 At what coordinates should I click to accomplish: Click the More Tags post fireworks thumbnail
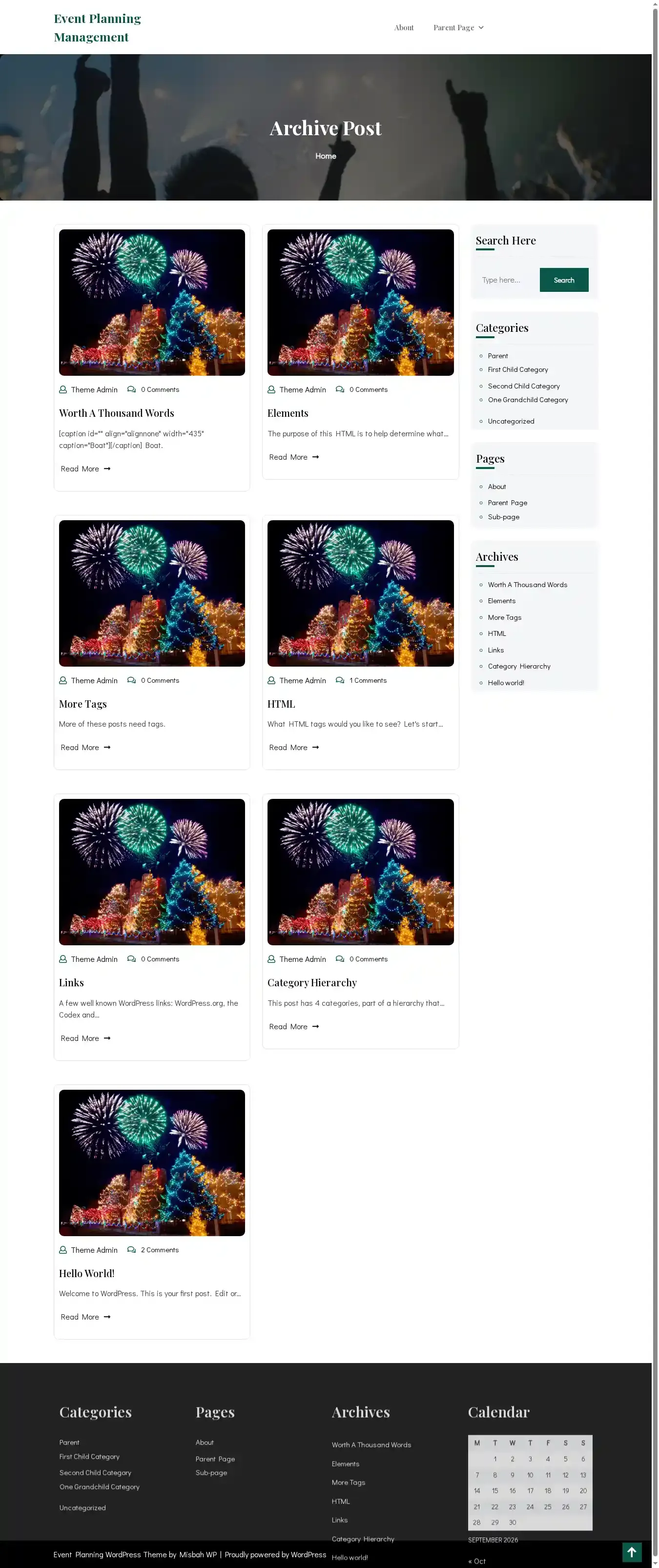(152, 593)
